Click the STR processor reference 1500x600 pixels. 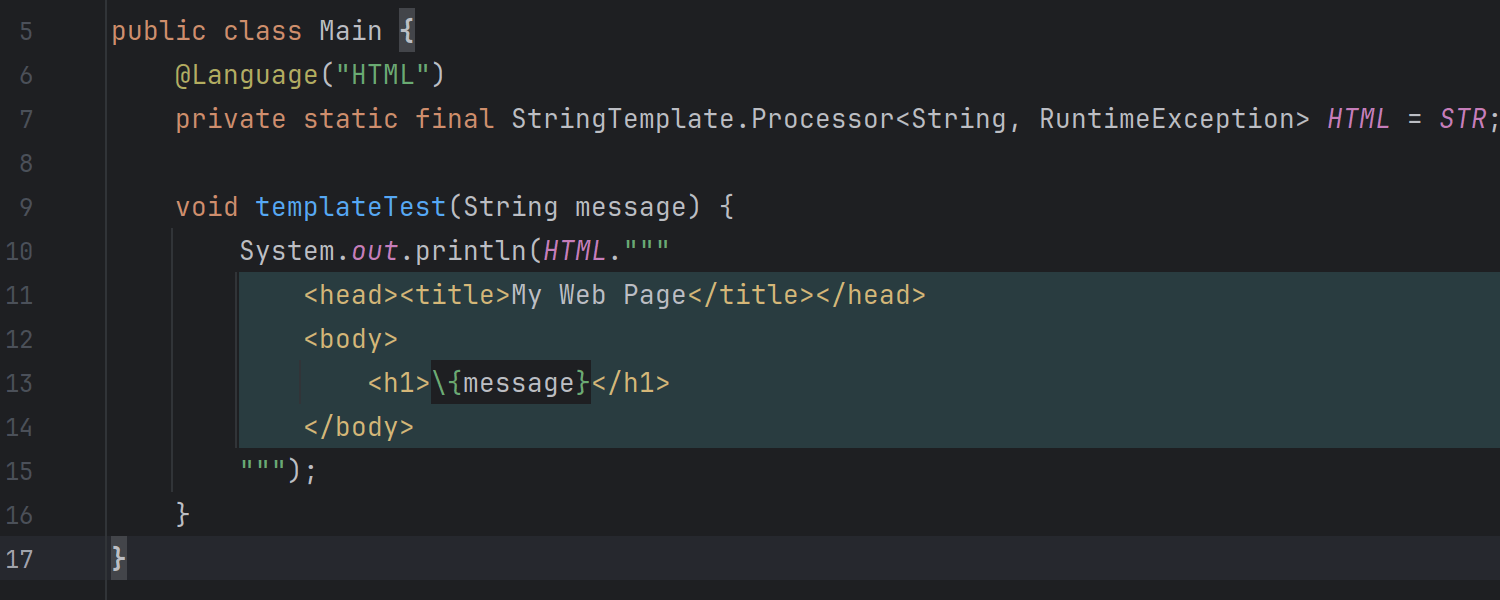[x=1462, y=119]
